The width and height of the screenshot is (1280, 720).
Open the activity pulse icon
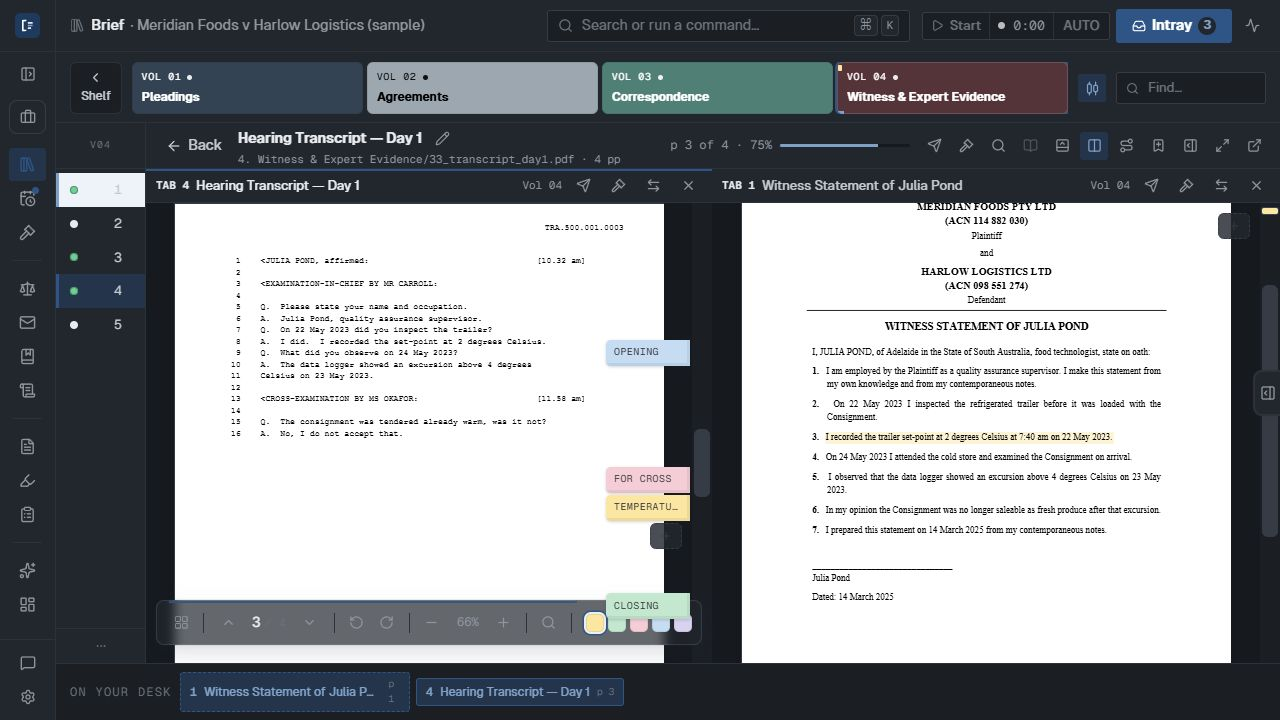1252,25
